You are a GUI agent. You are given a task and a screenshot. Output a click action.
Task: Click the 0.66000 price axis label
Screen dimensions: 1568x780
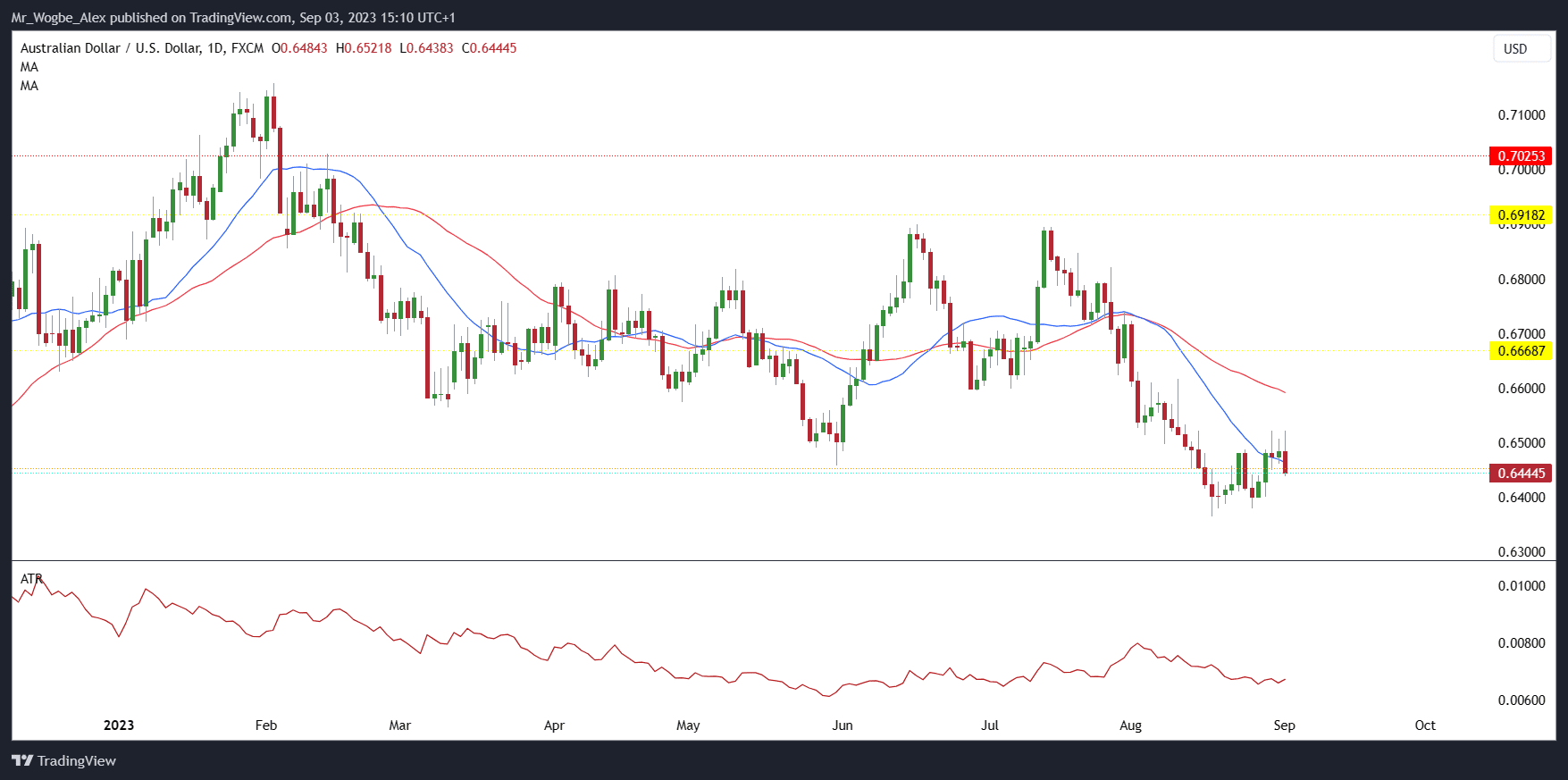1522,389
